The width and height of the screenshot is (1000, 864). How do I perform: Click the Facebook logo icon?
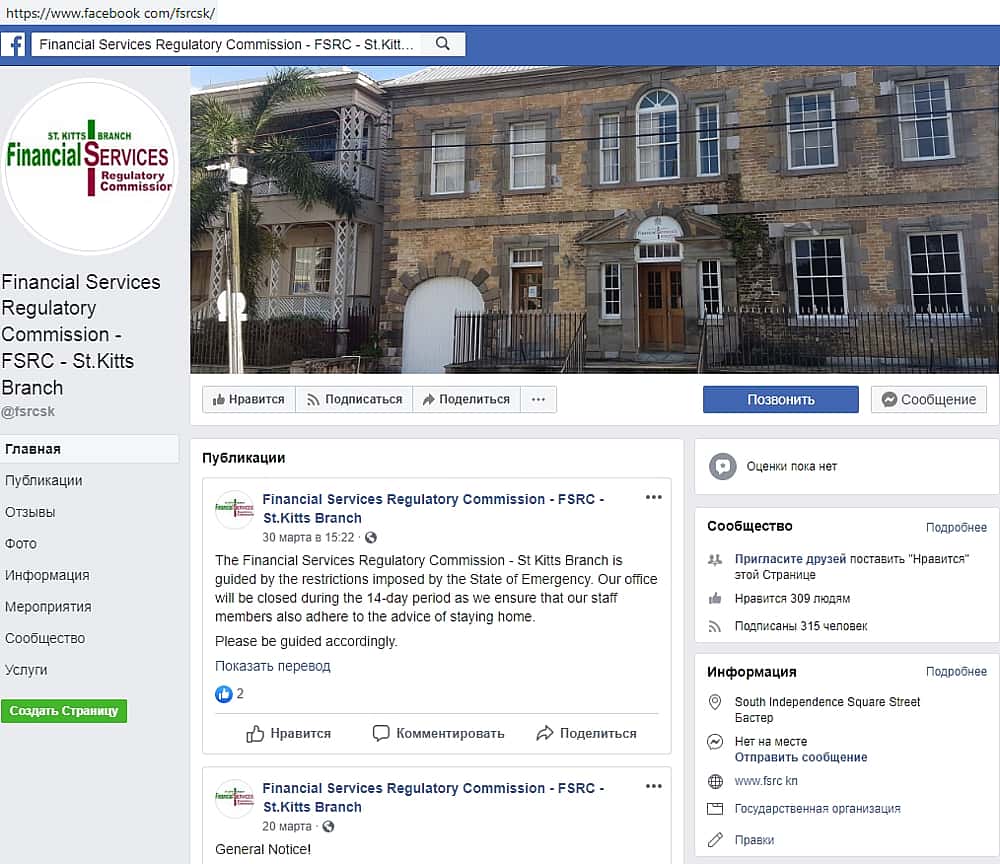click(14, 45)
